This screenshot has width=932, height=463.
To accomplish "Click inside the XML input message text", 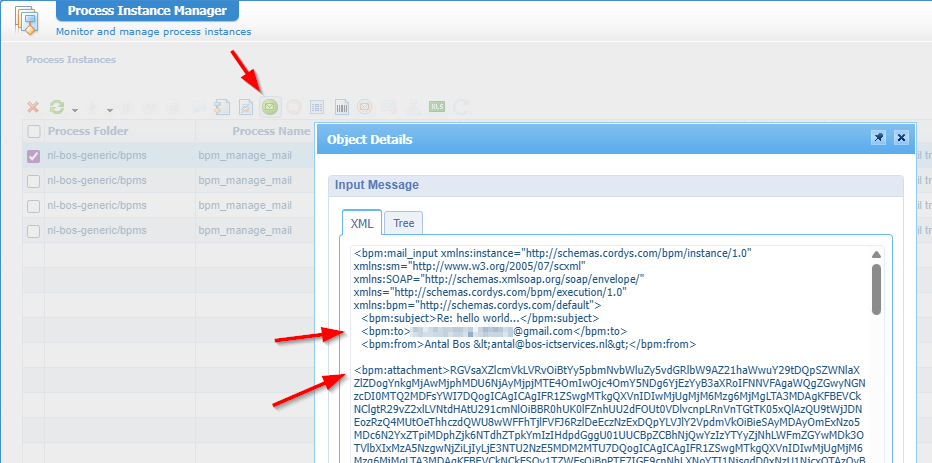I will tap(609, 357).
